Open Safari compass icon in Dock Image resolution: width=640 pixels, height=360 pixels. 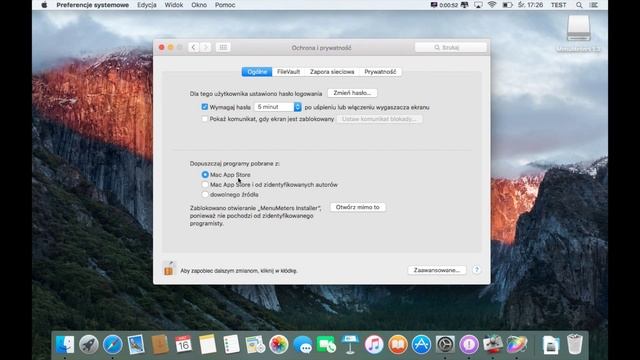[113, 344]
